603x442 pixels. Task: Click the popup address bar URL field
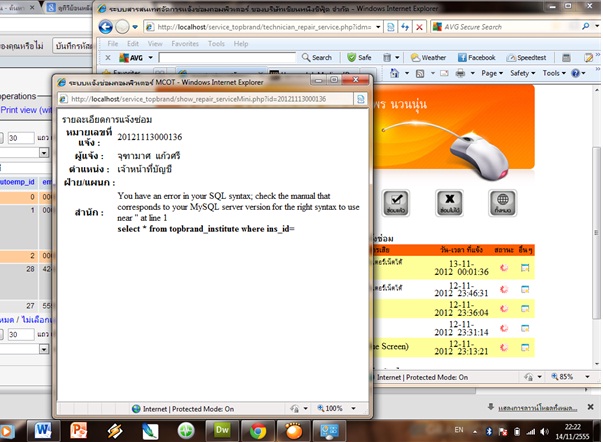pyautogui.click(x=206, y=99)
